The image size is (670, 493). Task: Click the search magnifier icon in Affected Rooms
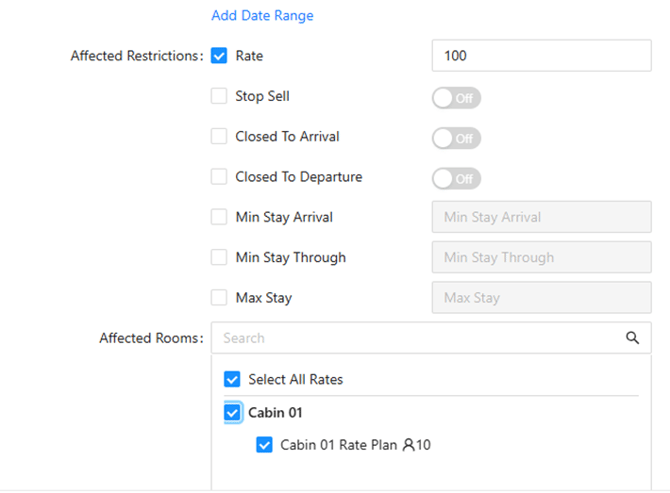click(632, 338)
